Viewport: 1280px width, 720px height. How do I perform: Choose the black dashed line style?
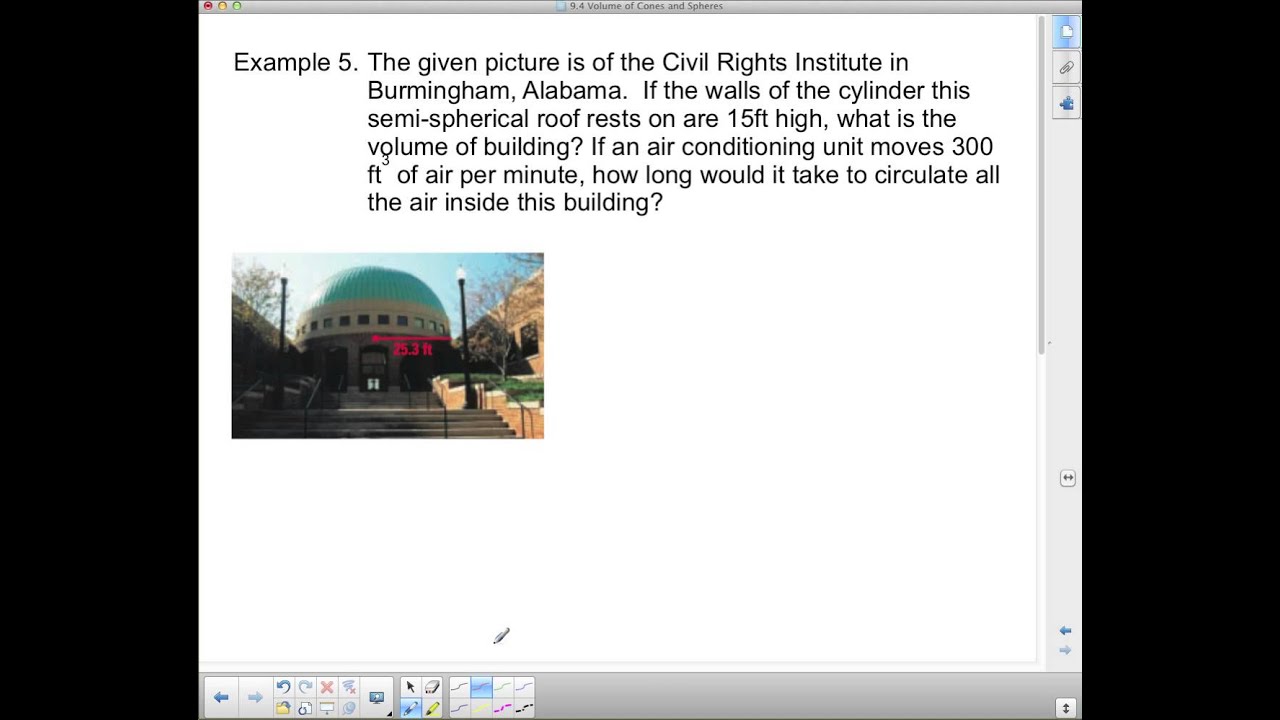[524, 708]
